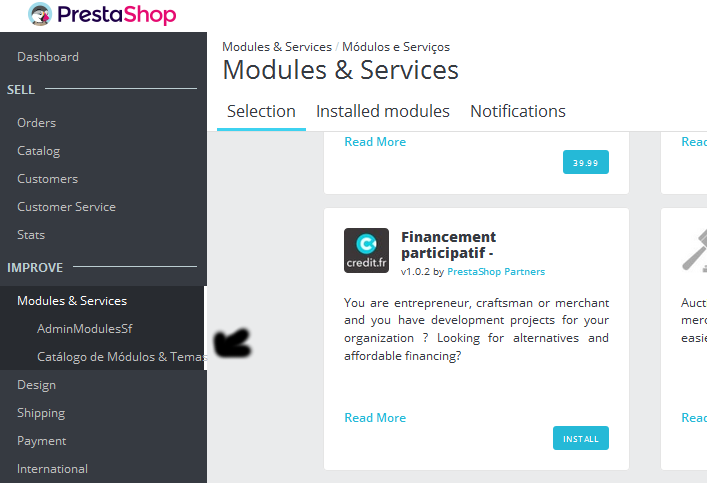This screenshot has height=483, width=707.
Task: Click the auction hammer module icon
Action: pyautogui.click(x=695, y=250)
